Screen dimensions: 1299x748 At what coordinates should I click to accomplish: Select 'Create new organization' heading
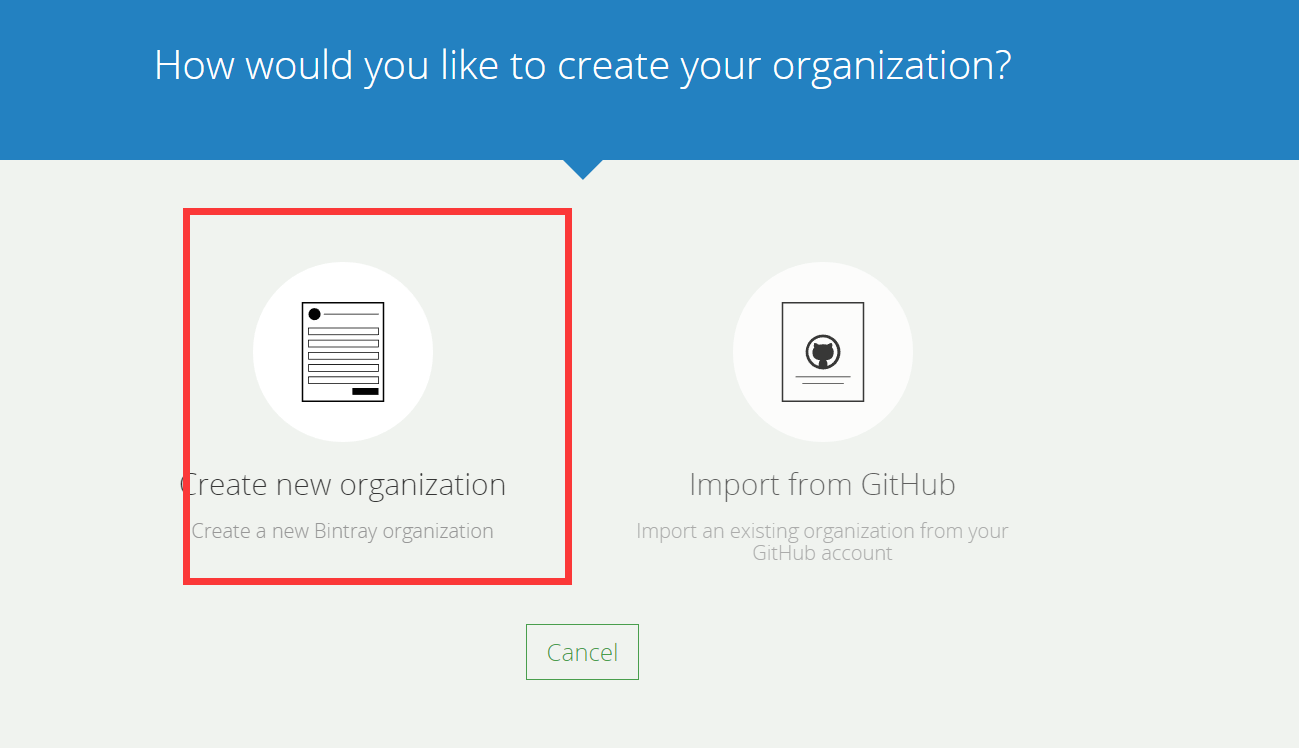pos(343,485)
